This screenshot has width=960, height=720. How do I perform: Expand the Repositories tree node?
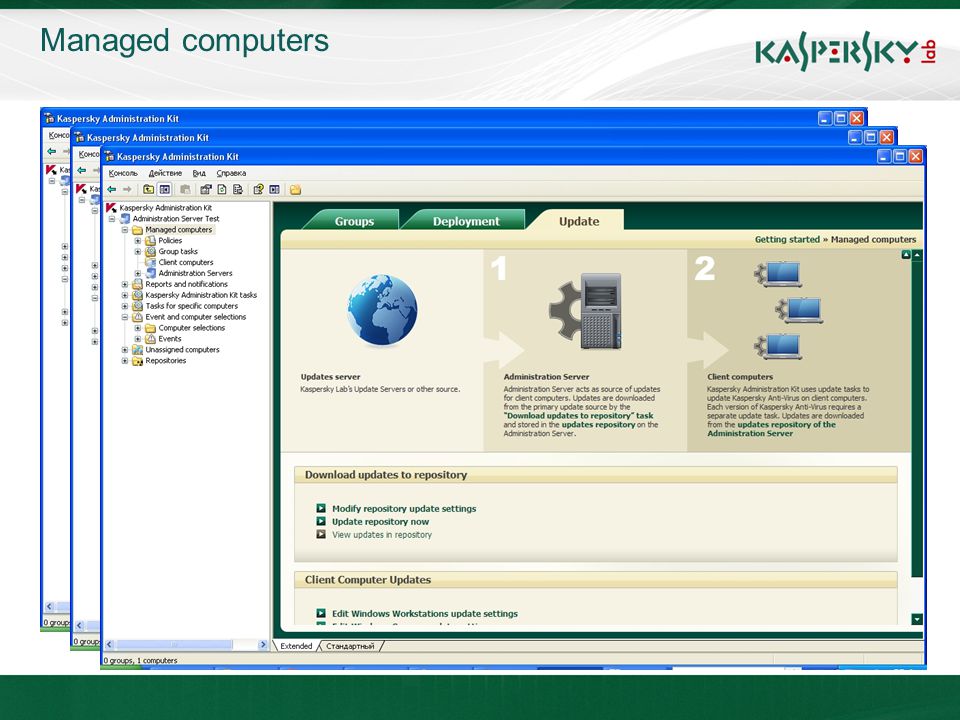[x=125, y=361]
